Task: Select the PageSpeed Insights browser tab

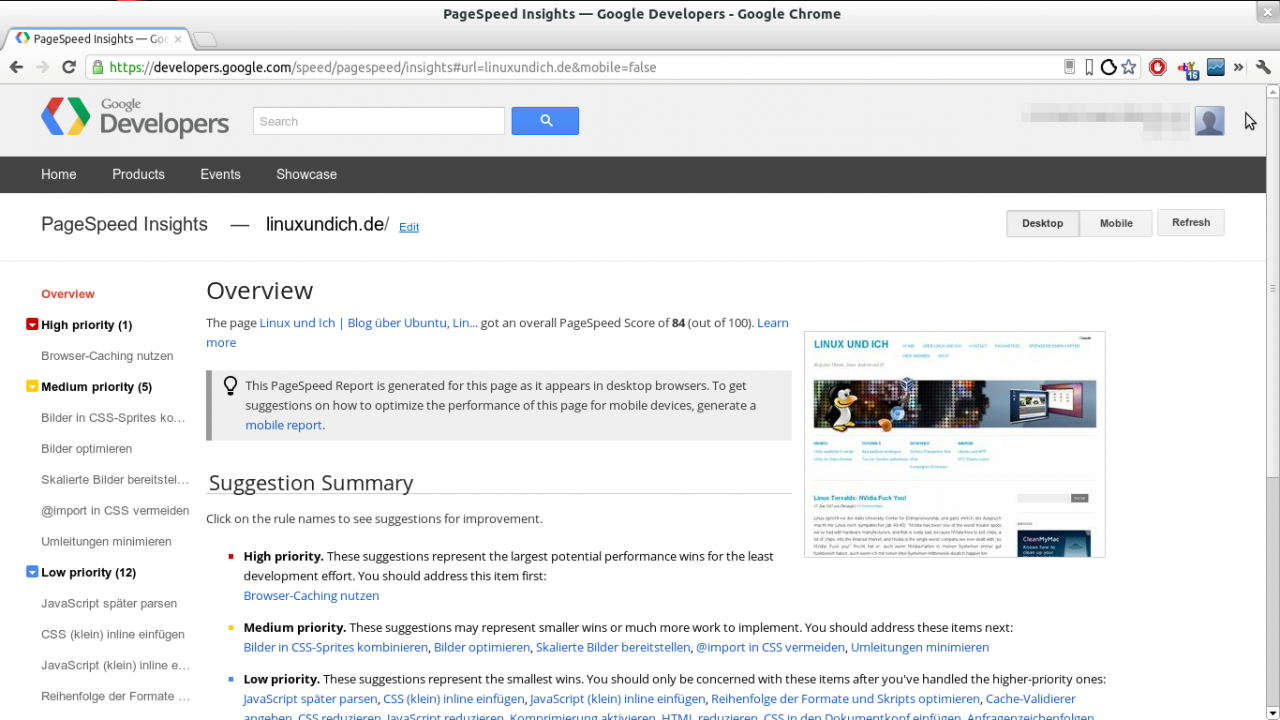Action: coord(98,39)
